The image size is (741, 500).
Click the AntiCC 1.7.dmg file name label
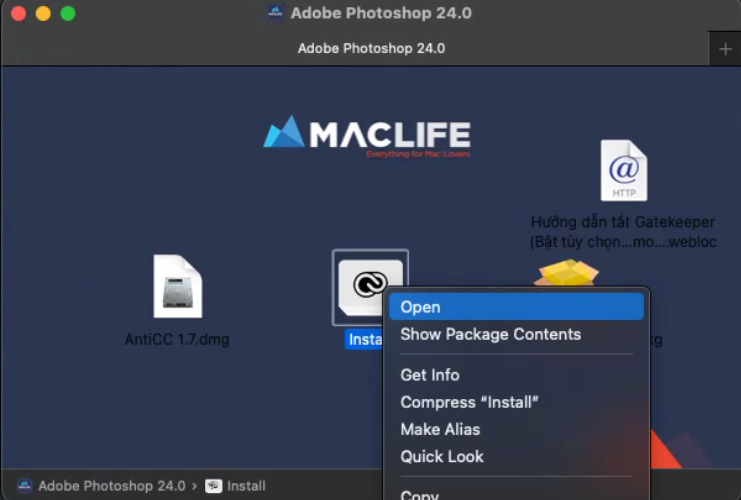pyautogui.click(x=177, y=340)
